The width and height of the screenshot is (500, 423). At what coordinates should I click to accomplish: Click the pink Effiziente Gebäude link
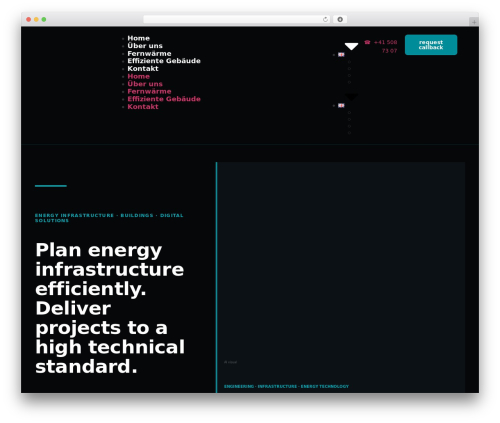[x=164, y=99]
